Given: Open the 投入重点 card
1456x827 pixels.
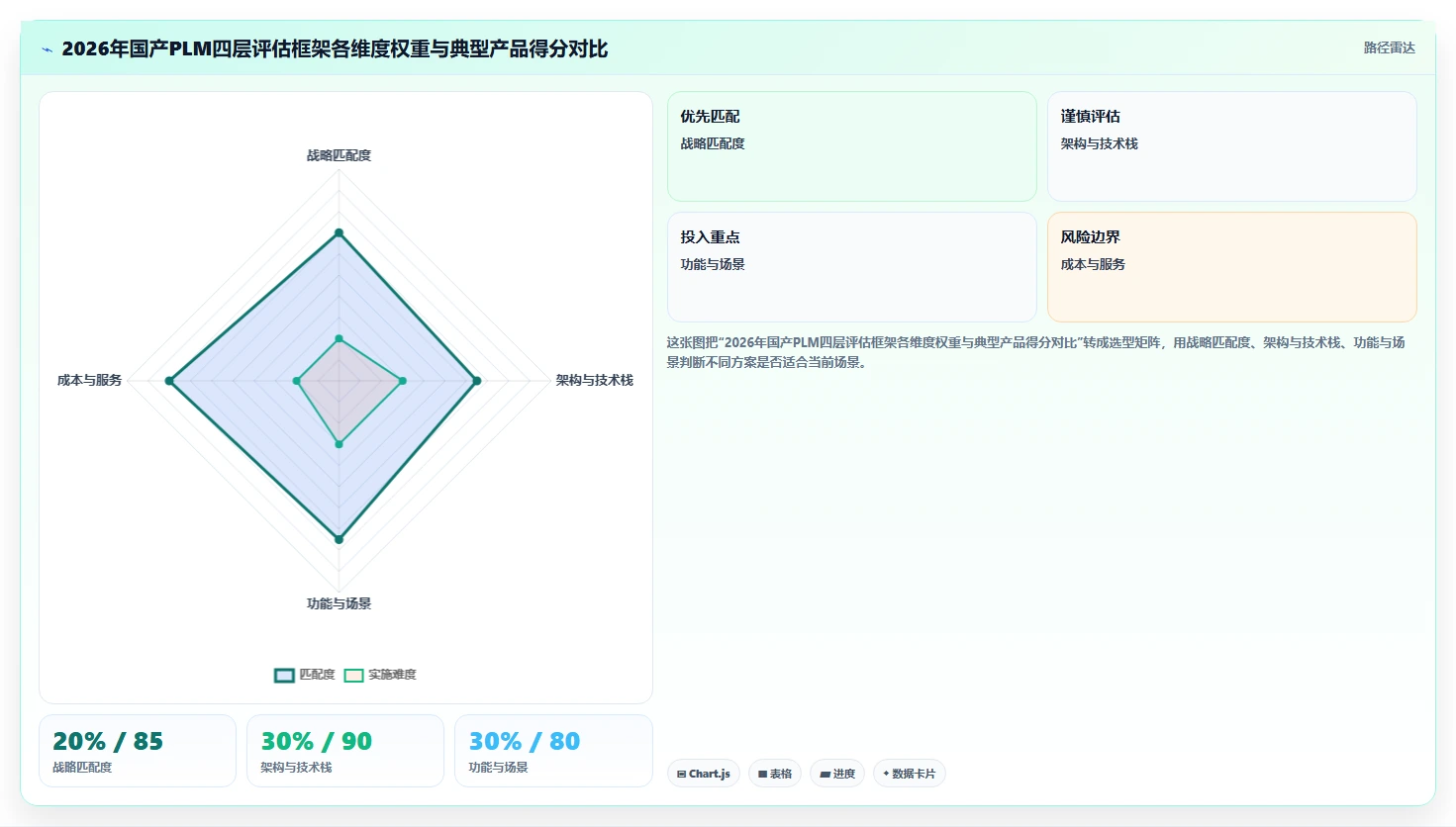Looking at the screenshot, I should [851, 267].
